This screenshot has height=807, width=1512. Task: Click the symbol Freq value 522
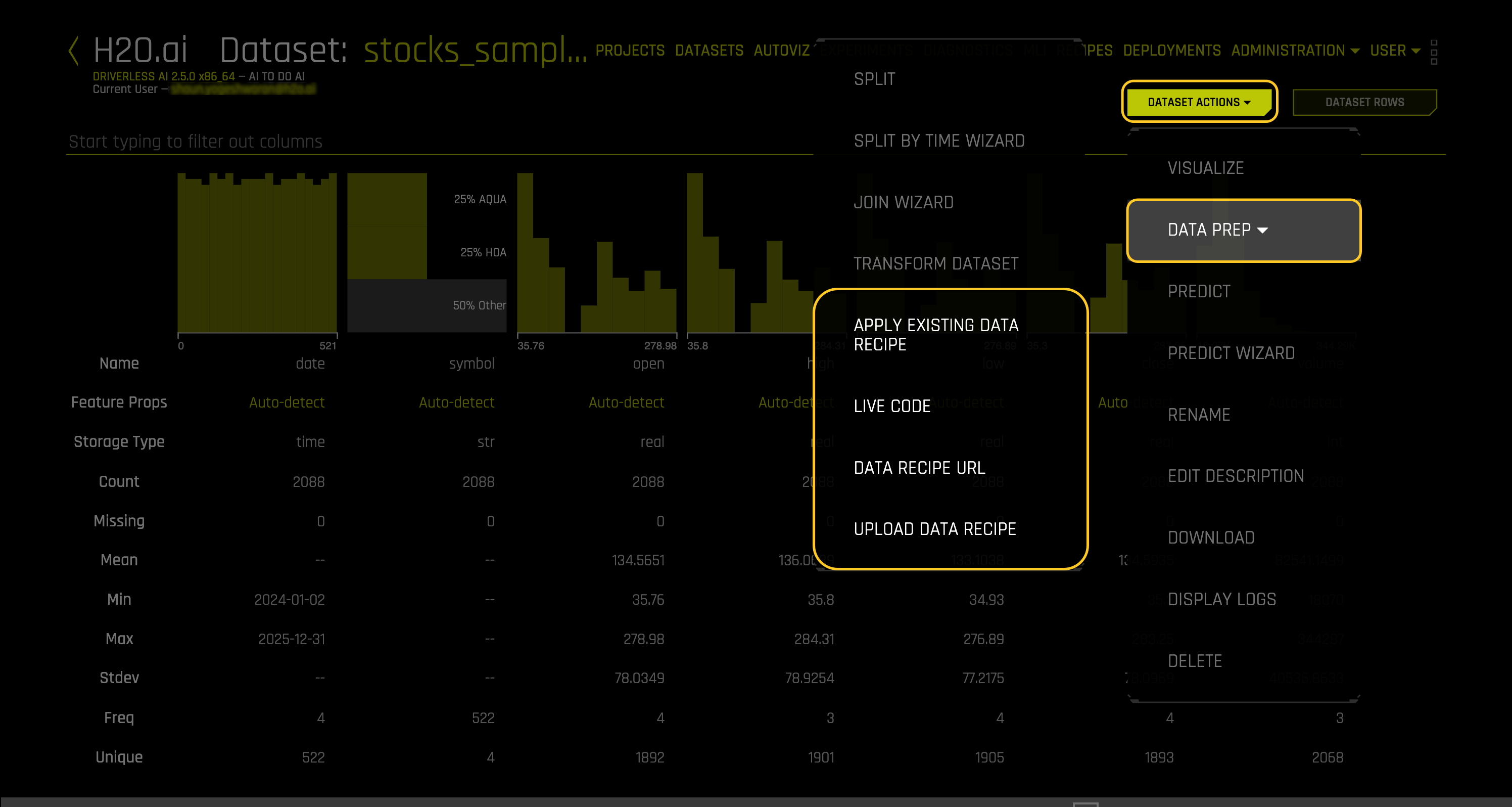483,719
